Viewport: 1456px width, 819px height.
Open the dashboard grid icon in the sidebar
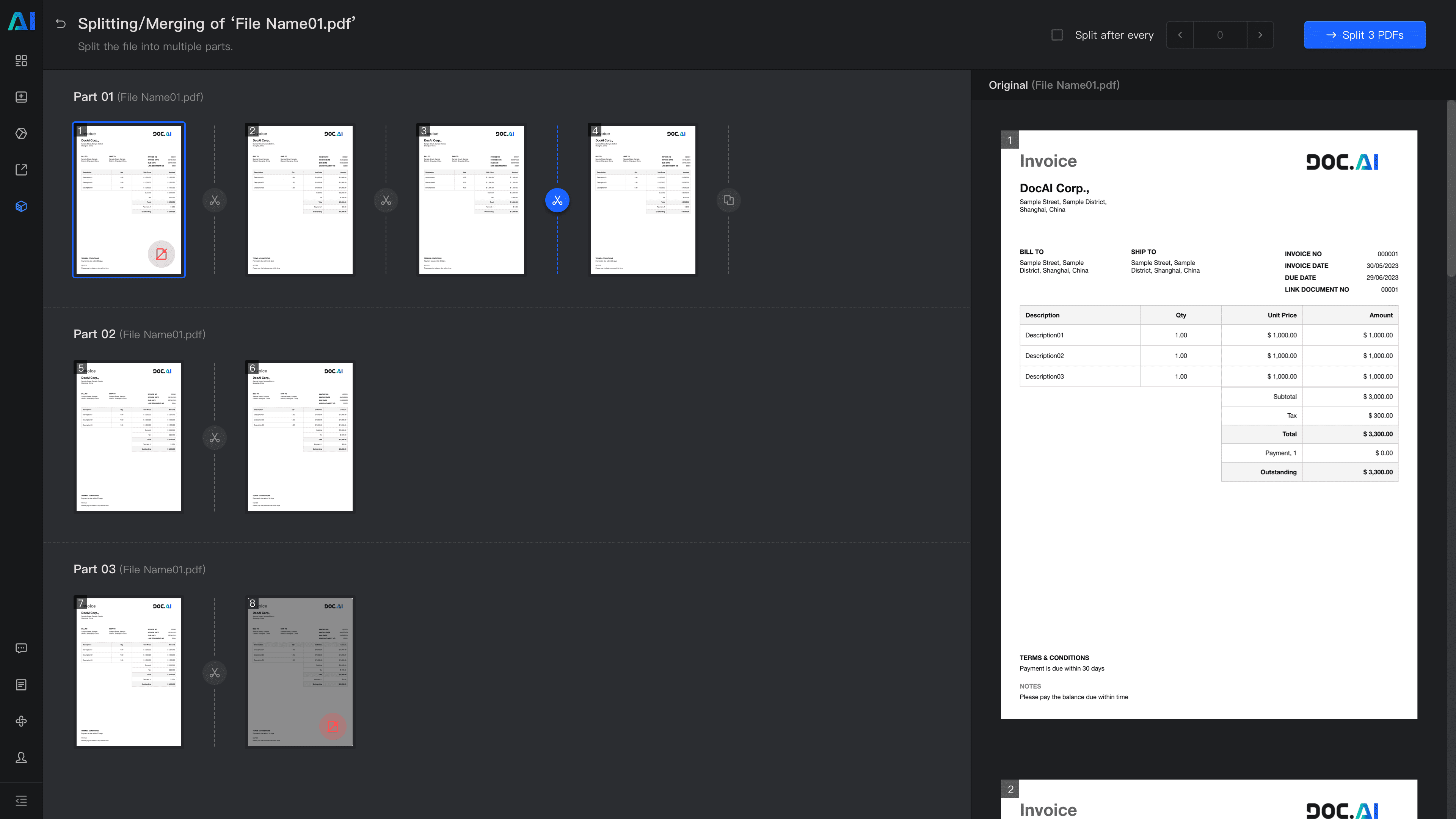(x=21, y=61)
